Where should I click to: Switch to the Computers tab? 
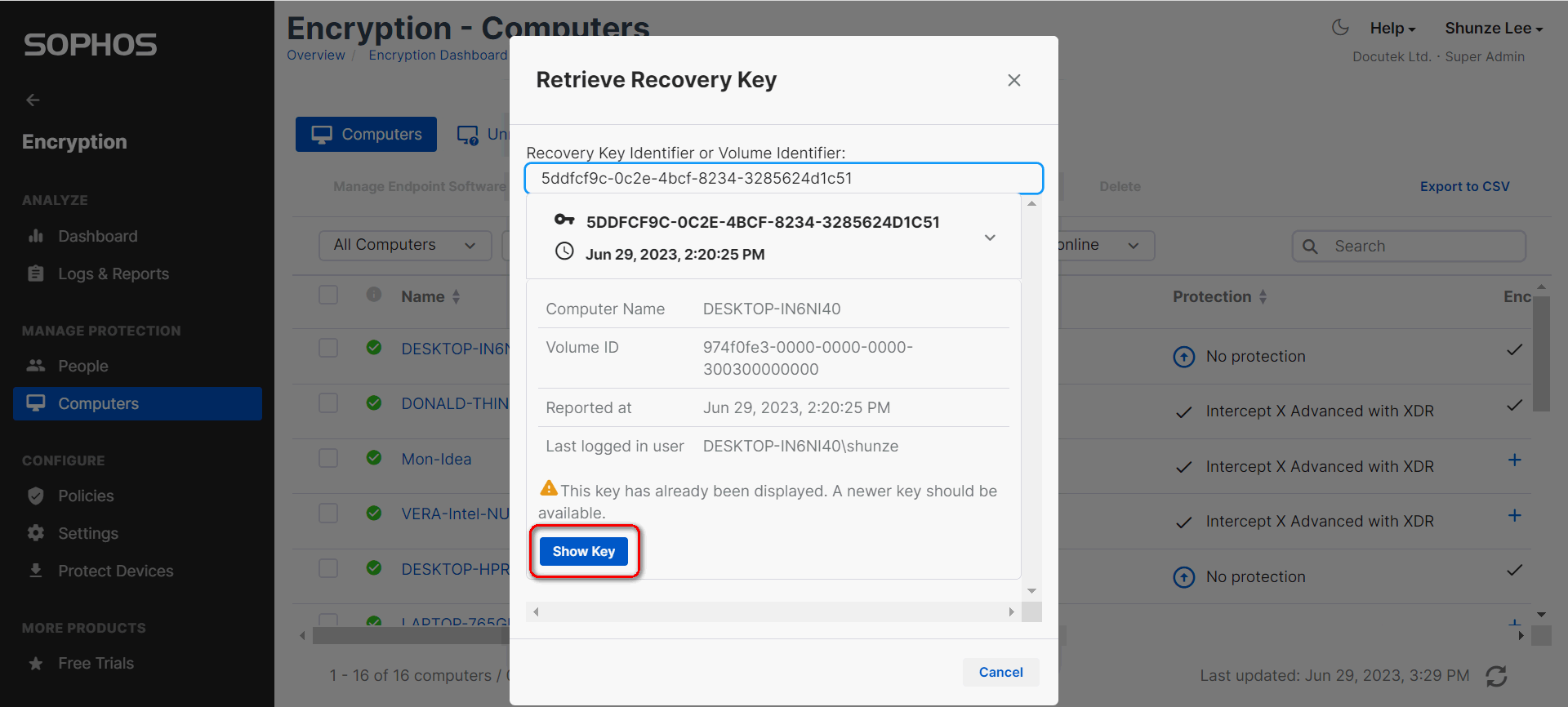[x=367, y=135]
